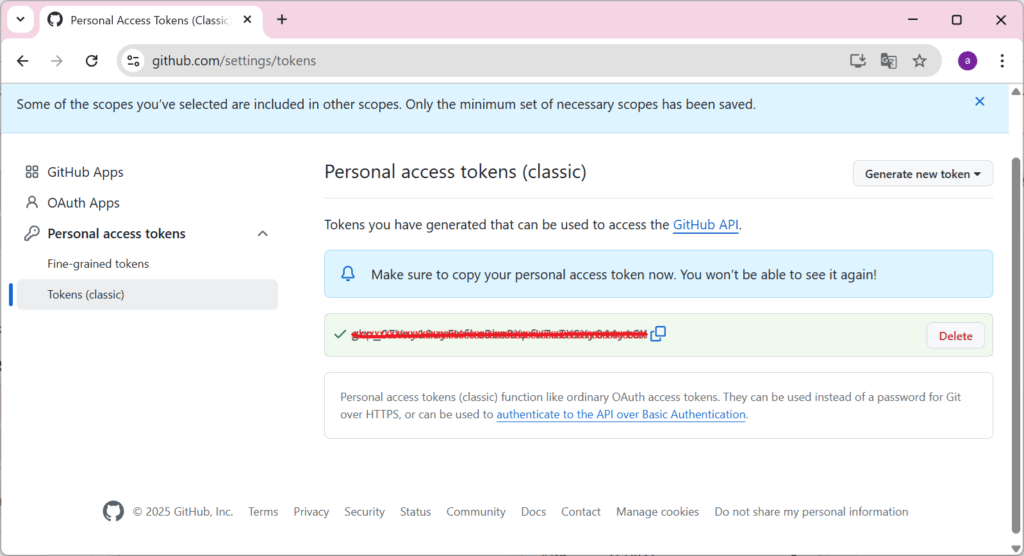The width and height of the screenshot is (1024, 556).
Task: Click the GitHub Apps grid icon
Action: (31, 172)
